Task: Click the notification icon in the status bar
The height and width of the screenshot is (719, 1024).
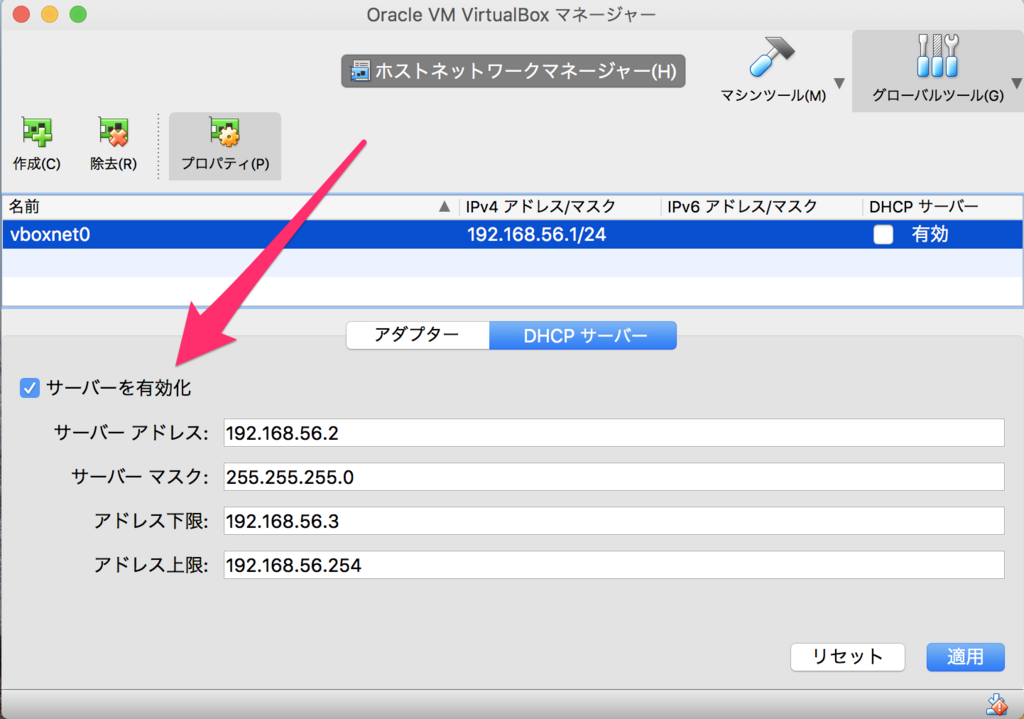Action: 997,705
